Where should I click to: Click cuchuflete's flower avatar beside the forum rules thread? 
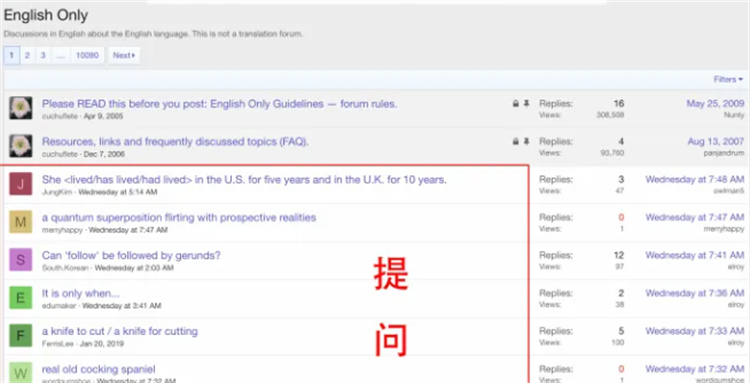(x=21, y=108)
